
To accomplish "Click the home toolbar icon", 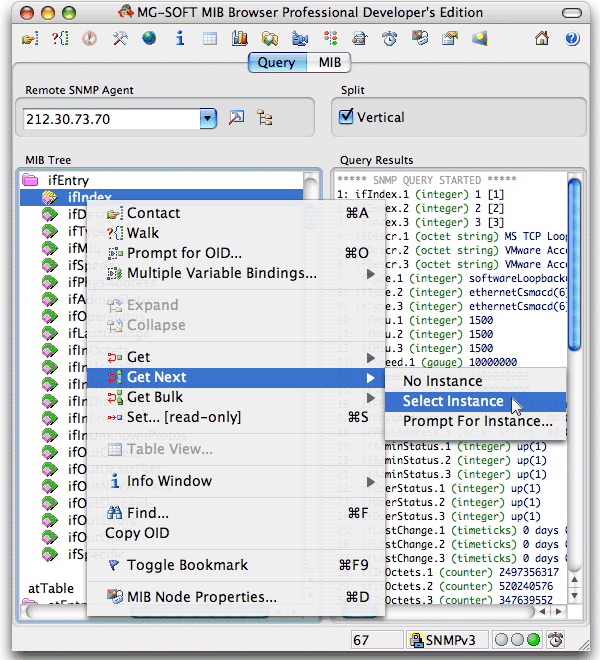I will click(x=542, y=38).
